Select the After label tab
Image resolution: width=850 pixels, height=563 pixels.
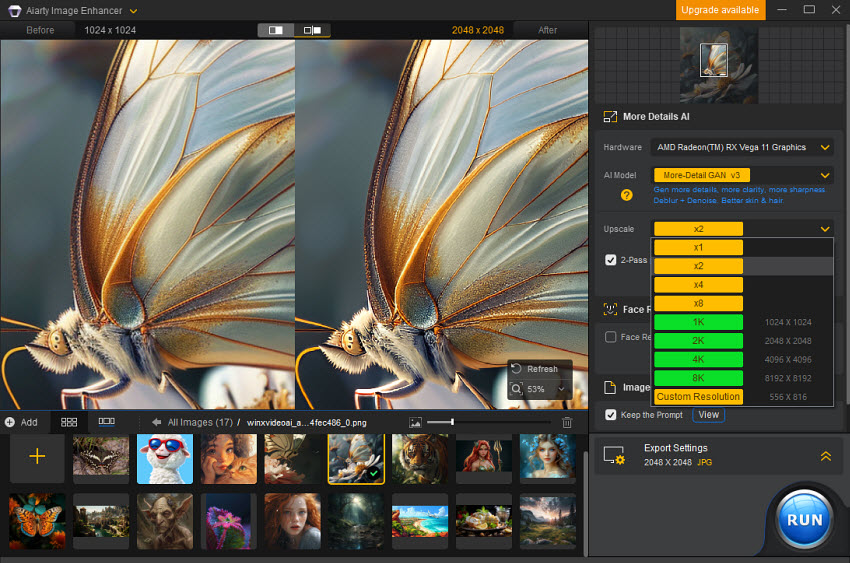pyautogui.click(x=548, y=30)
